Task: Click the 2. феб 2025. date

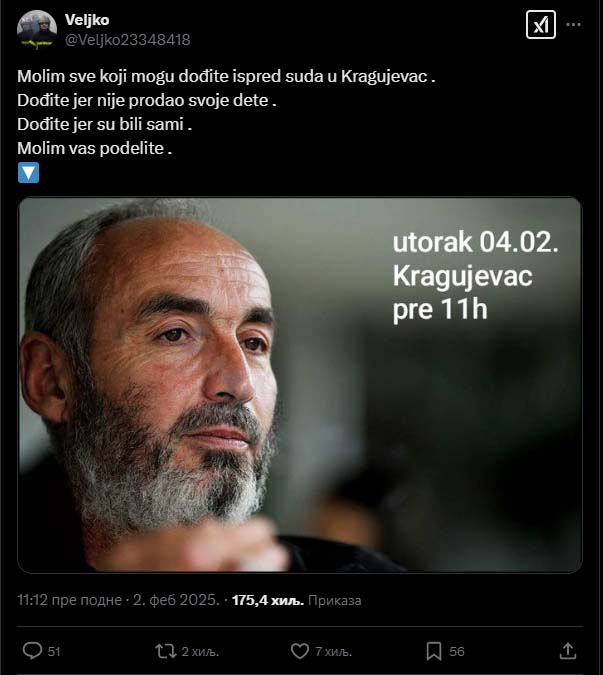Action: (x=176, y=600)
